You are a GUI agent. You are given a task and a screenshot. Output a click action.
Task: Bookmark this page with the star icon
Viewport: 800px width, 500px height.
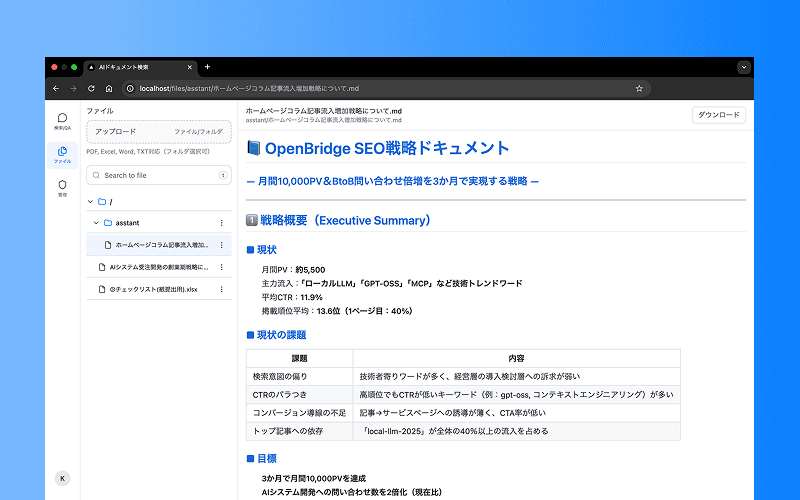(x=639, y=88)
